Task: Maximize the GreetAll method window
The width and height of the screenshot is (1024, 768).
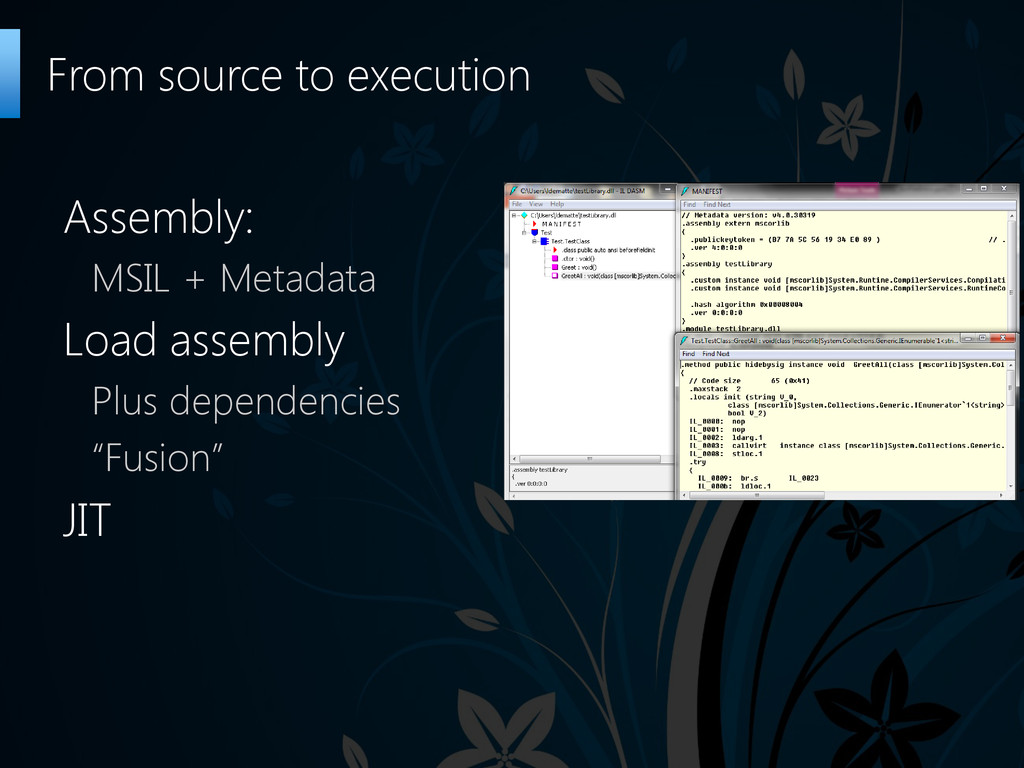Action: (982, 338)
